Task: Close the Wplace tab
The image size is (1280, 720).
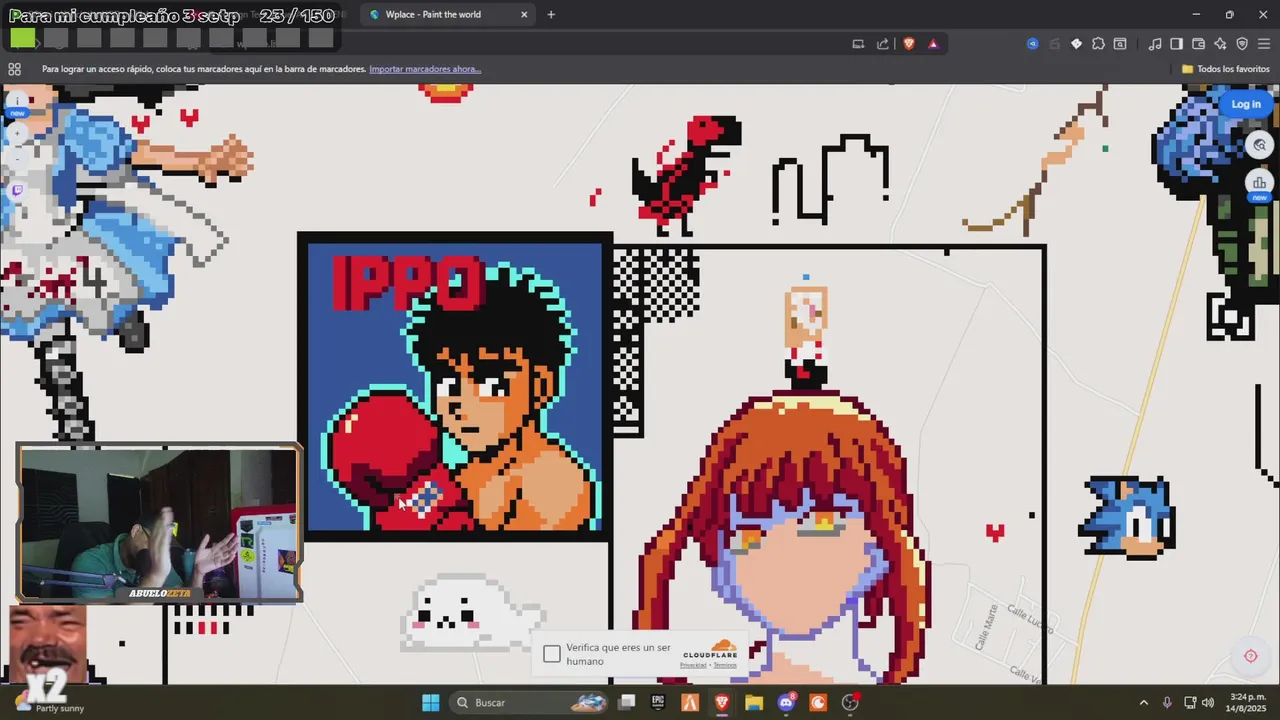Action: (x=523, y=15)
